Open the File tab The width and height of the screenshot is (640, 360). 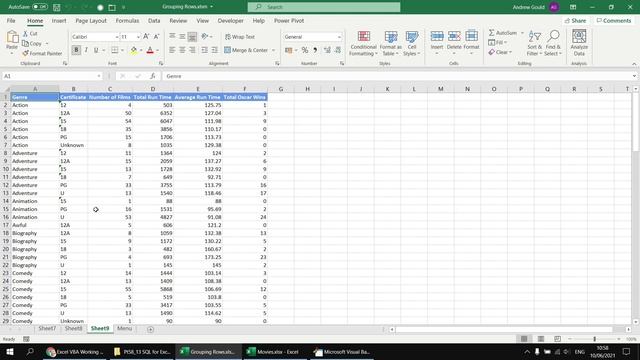click(x=11, y=21)
